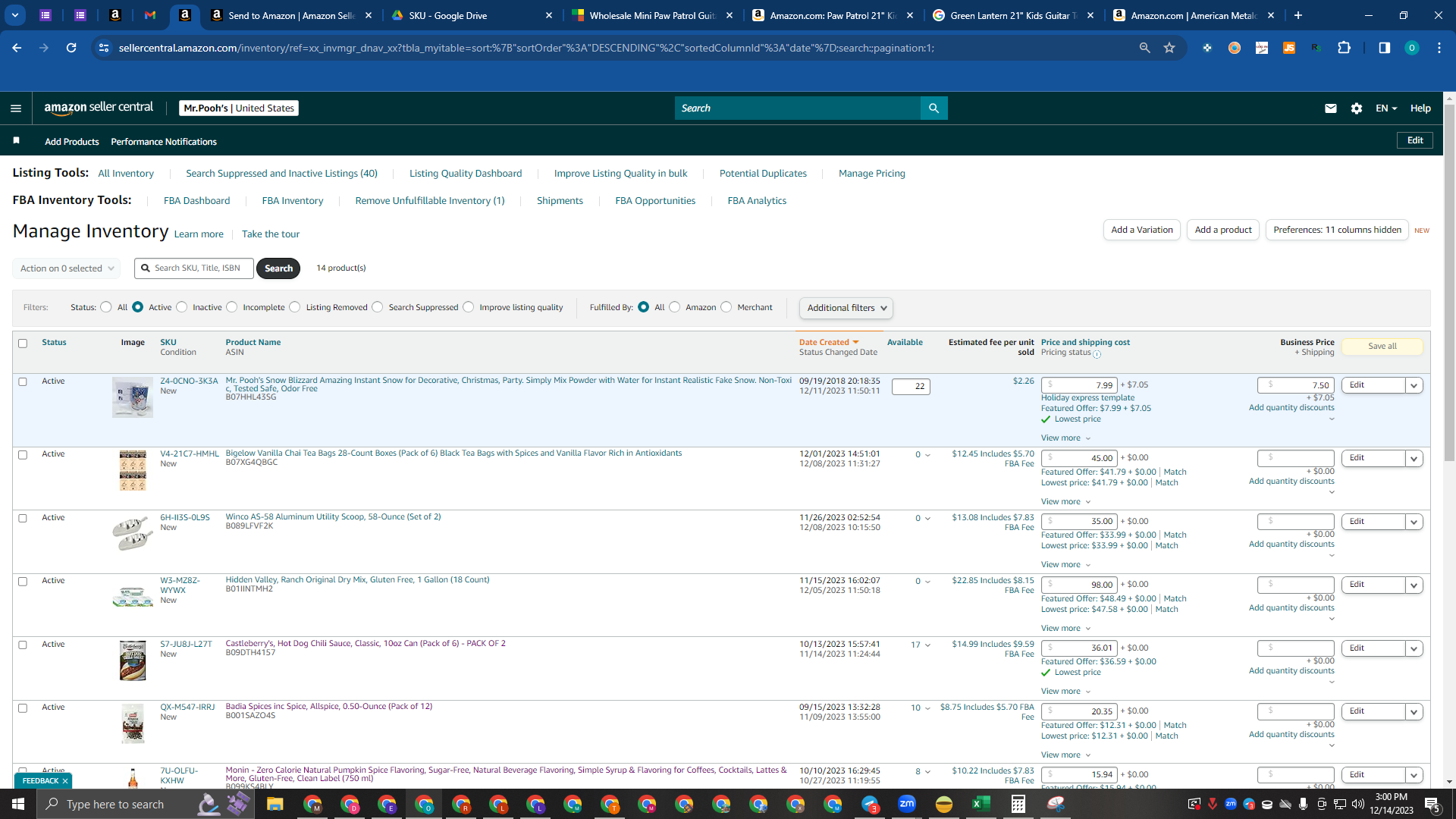Open the tab search dropdown arrow

(15, 15)
